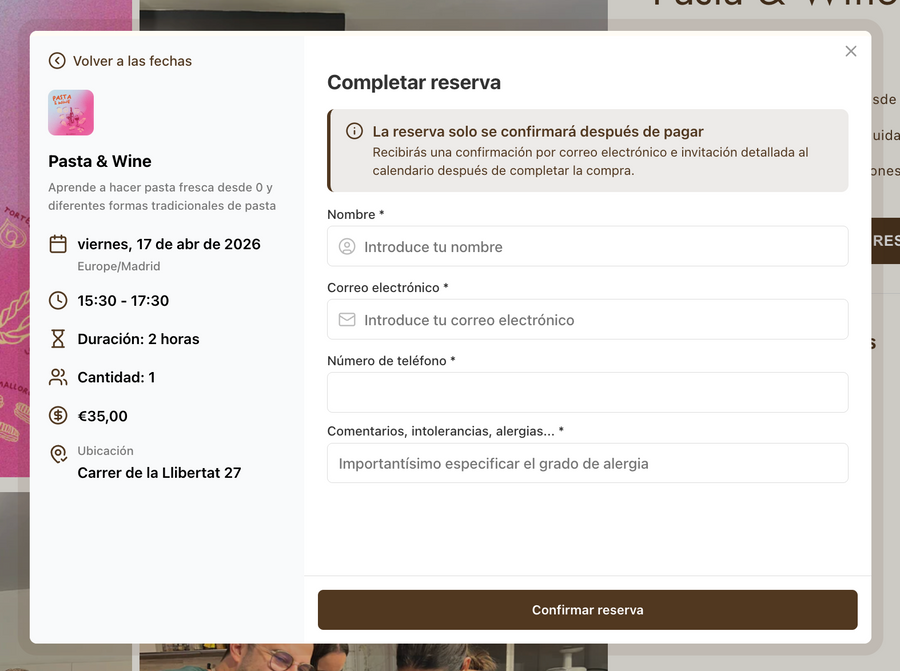Focus the Introduce tu nombre input

pyautogui.click(x=588, y=247)
